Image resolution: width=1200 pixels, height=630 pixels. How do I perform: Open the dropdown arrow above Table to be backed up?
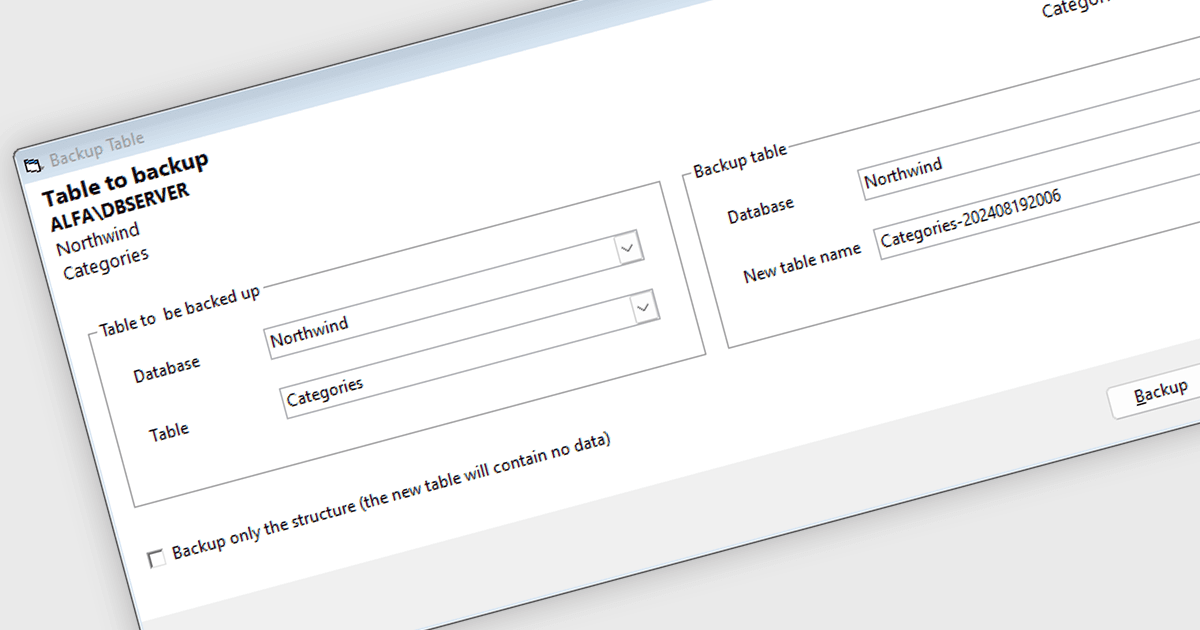(x=628, y=248)
